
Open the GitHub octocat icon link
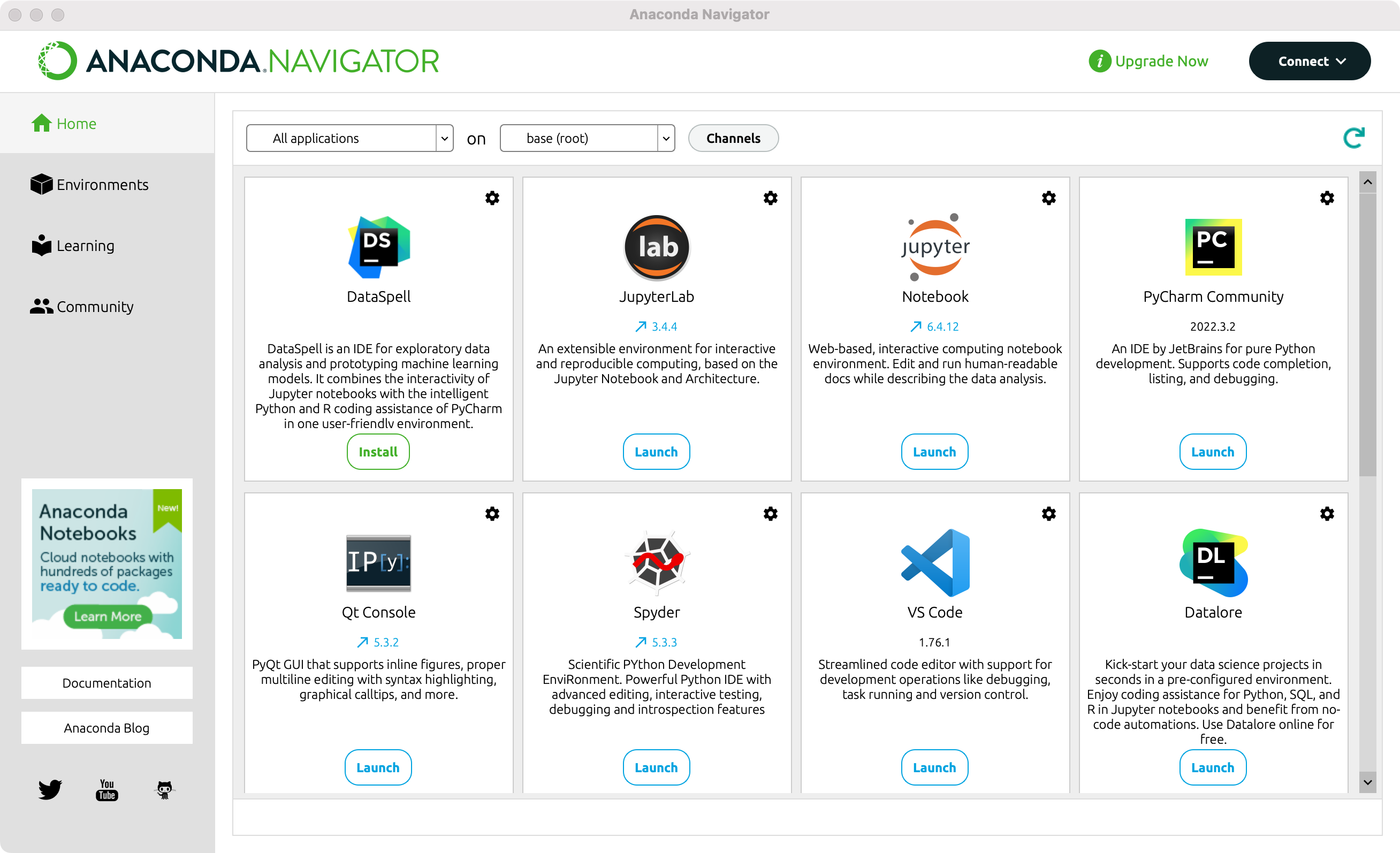point(164,789)
